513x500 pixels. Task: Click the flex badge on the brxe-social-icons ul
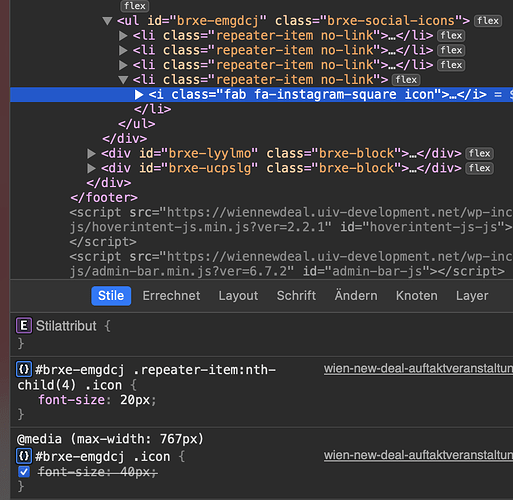coord(488,21)
